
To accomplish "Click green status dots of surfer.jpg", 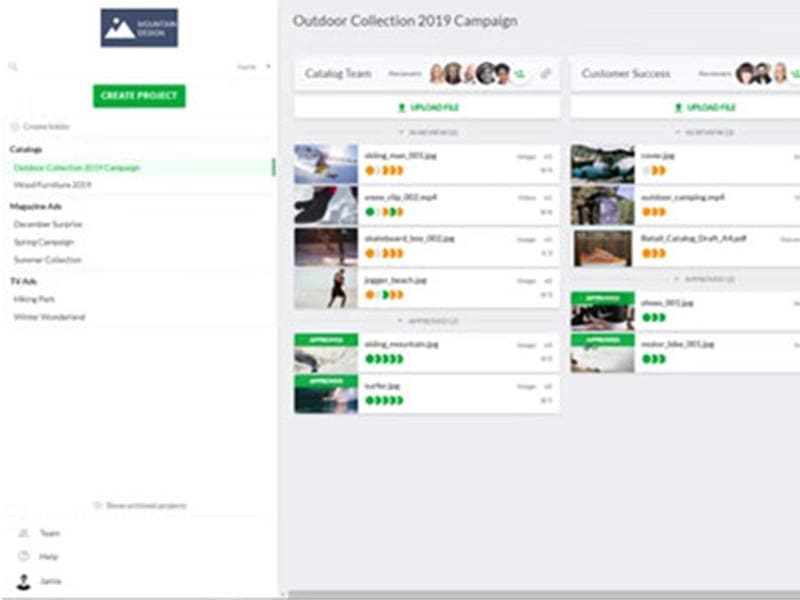I will 385,401.
